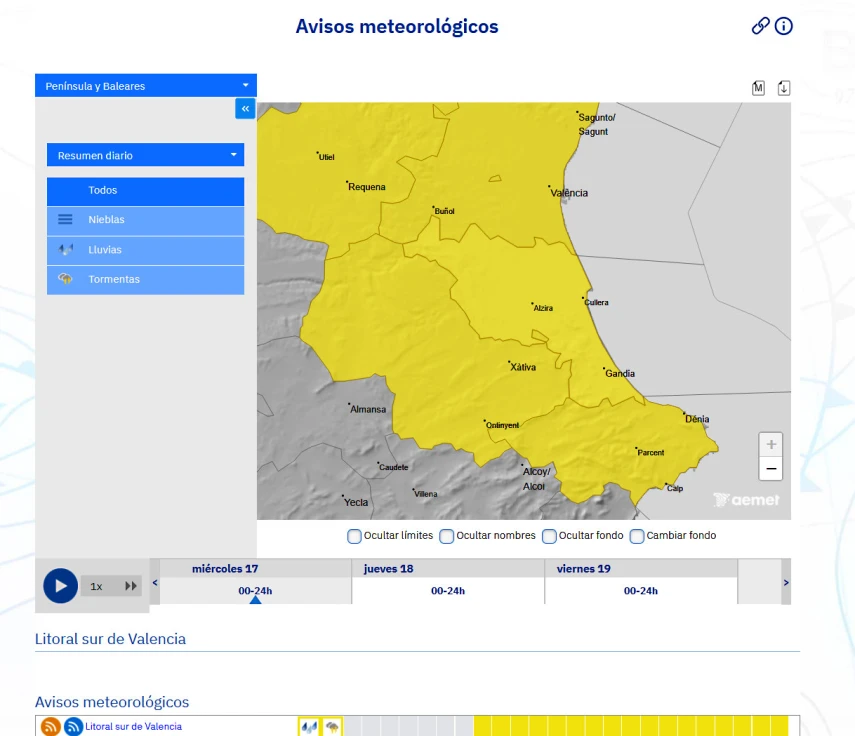Open the Península y Baleares dropdown
855x736 pixels.
pyautogui.click(x=145, y=85)
